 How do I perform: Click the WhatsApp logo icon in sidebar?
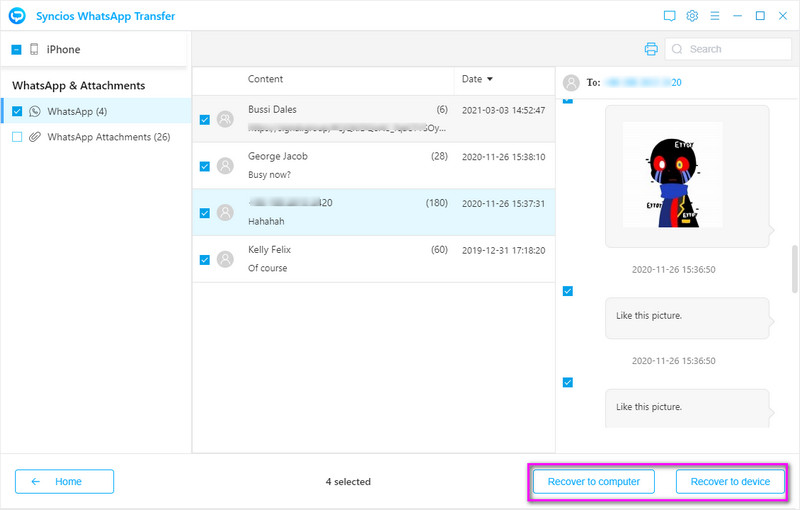coord(35,111)
